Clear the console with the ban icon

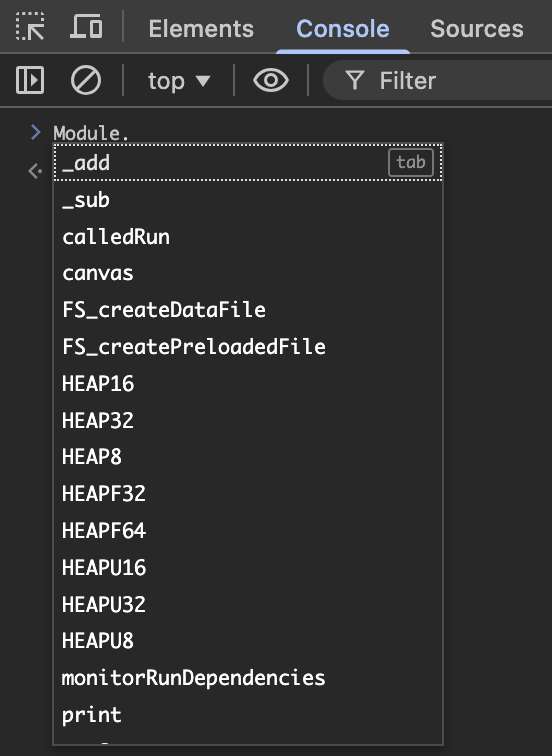[x=86, y=80]
